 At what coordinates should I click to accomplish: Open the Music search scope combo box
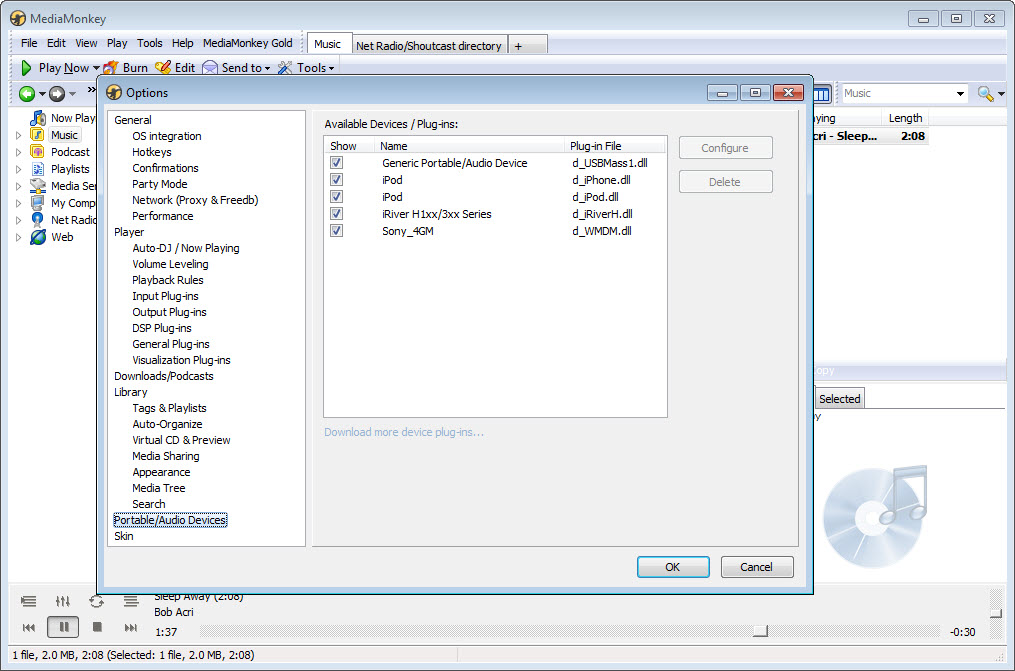coord(903,93)
